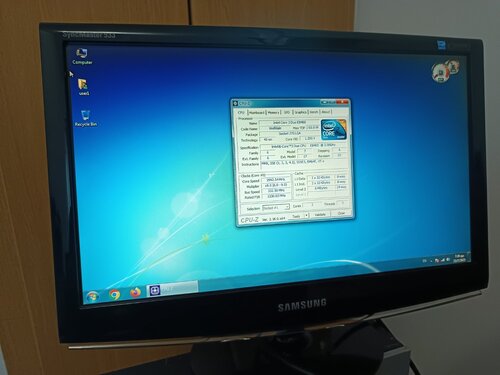
Task: Open the About tab
Action: [x=326, y=112]
